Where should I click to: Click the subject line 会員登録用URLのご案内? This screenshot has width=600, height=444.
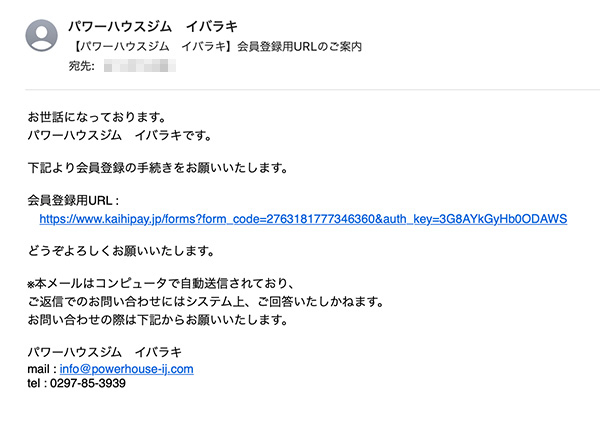pos(217,46)
